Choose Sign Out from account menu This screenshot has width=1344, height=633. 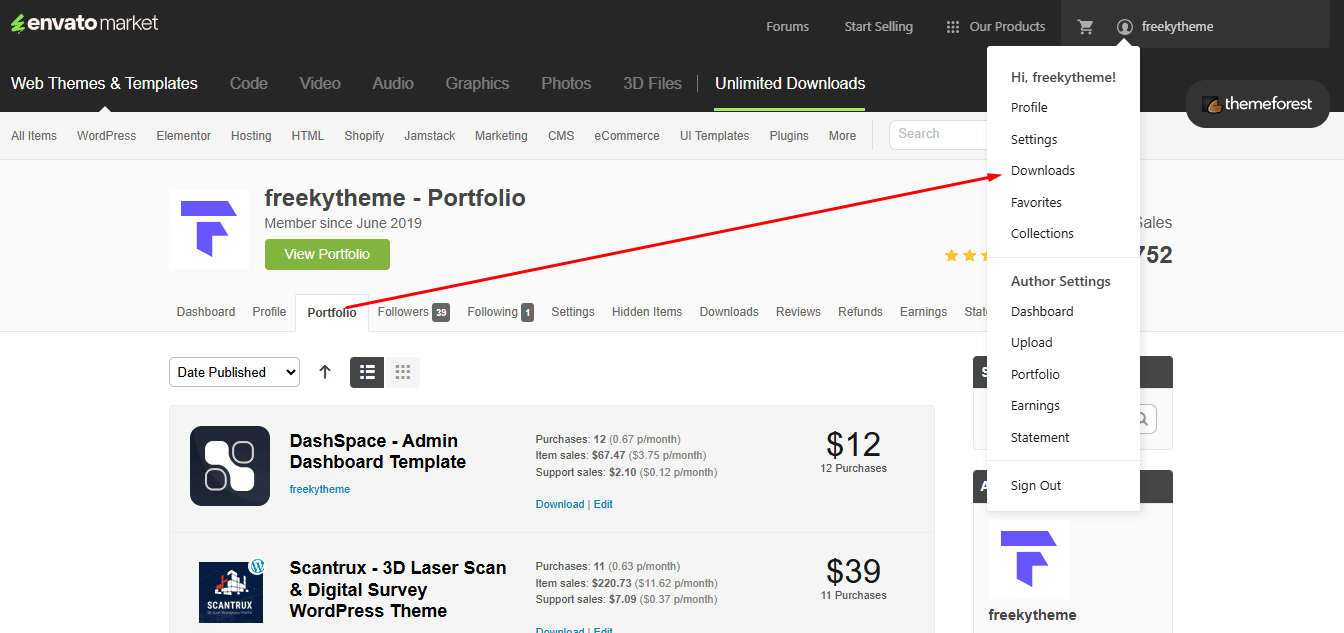[x=1036, y=486]
